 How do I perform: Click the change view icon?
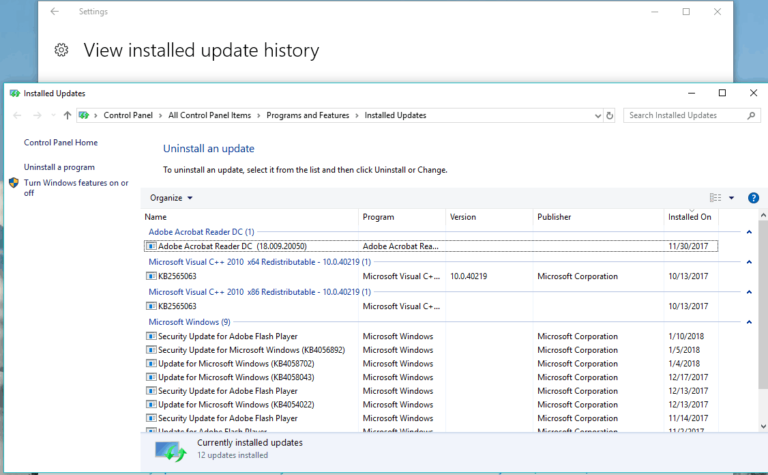coord(715,198)
